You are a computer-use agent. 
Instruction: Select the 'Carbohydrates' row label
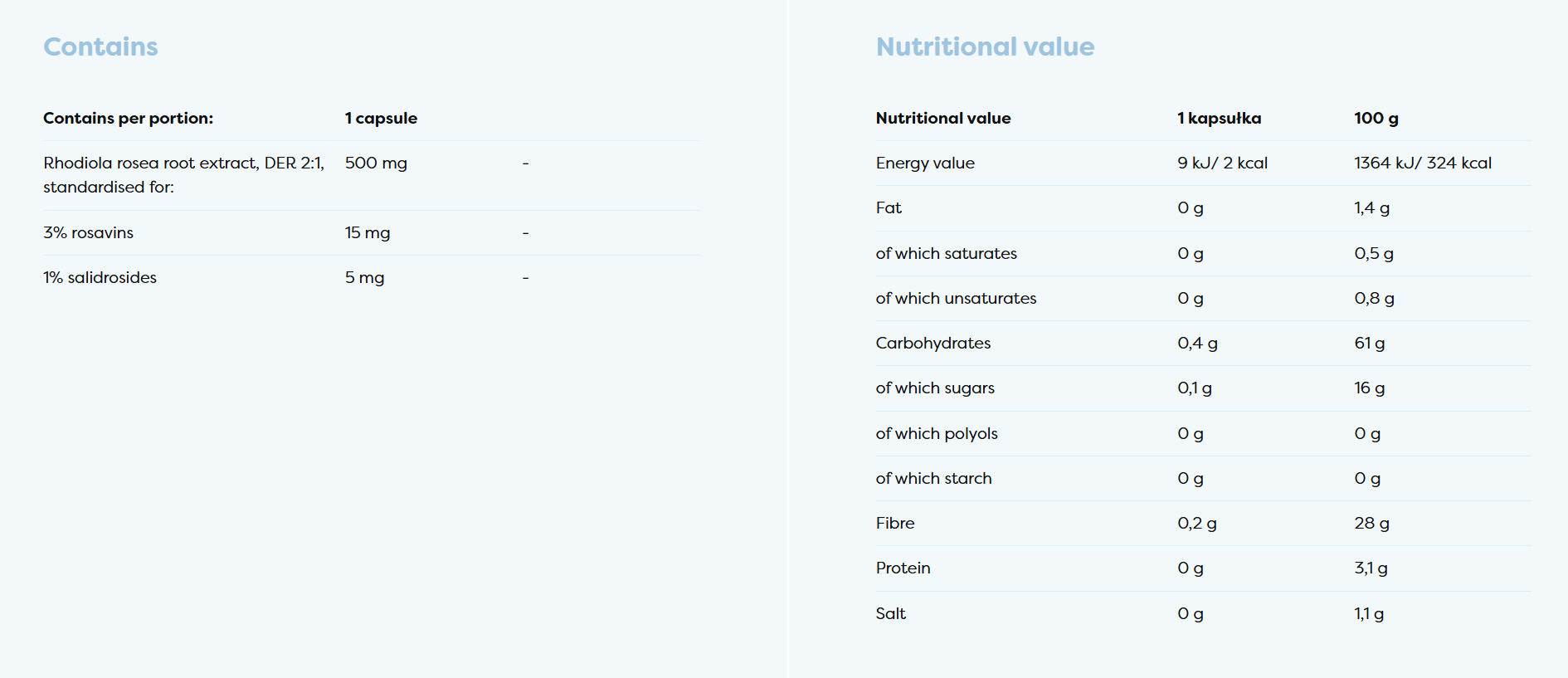click(933, 344)
